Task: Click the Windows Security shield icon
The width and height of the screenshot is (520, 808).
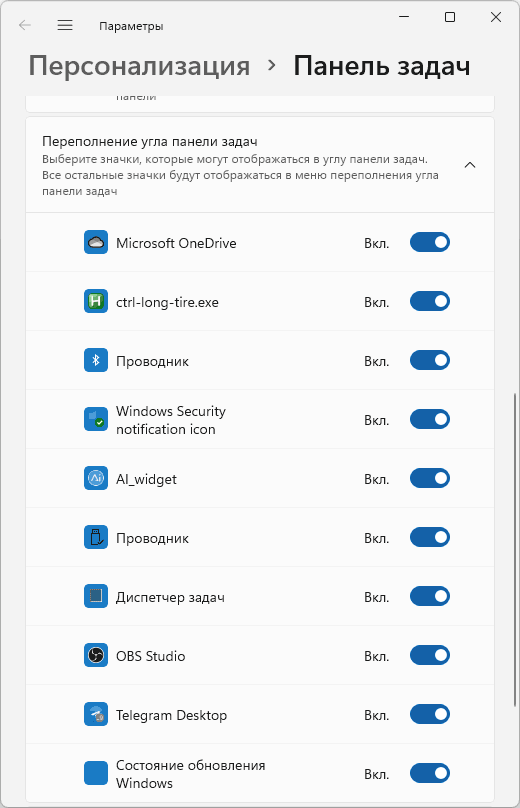Action: tap(96, 419)
